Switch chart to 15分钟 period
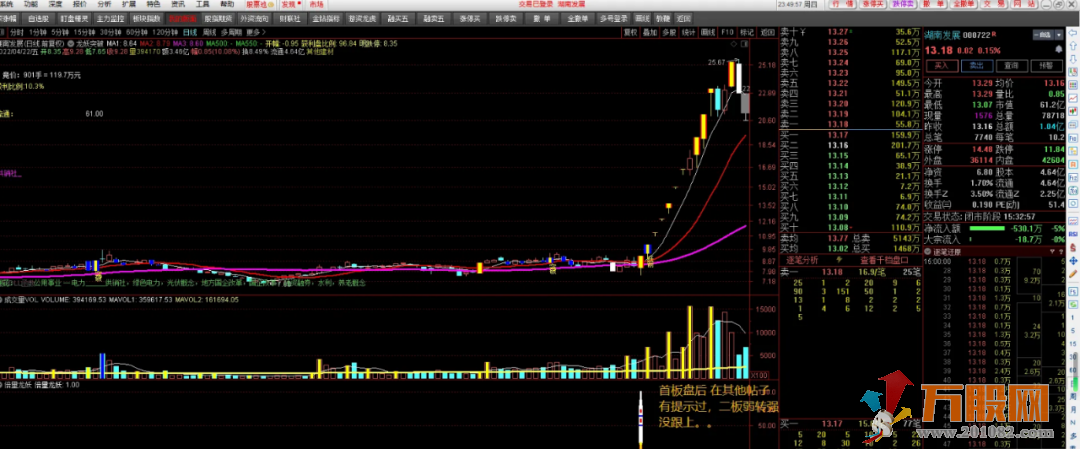This screenshot has height=449, width=1080. [83, 32]
